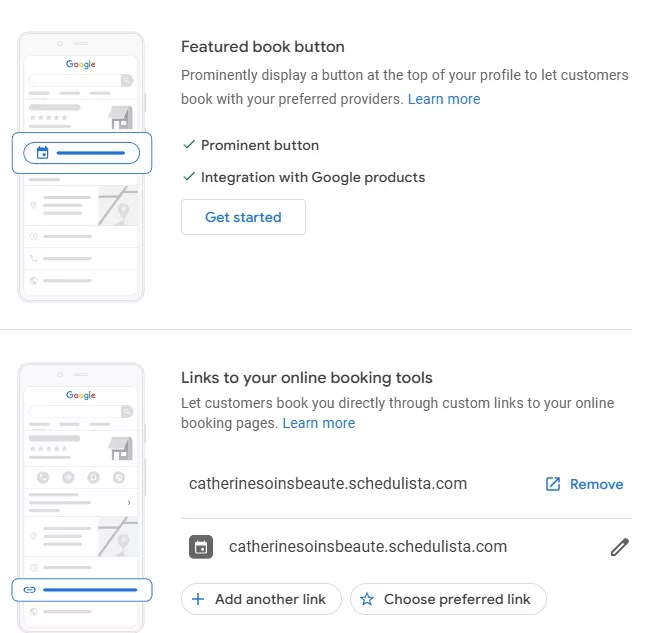
Task: Click the Add another link button
Action: [261, 599]
